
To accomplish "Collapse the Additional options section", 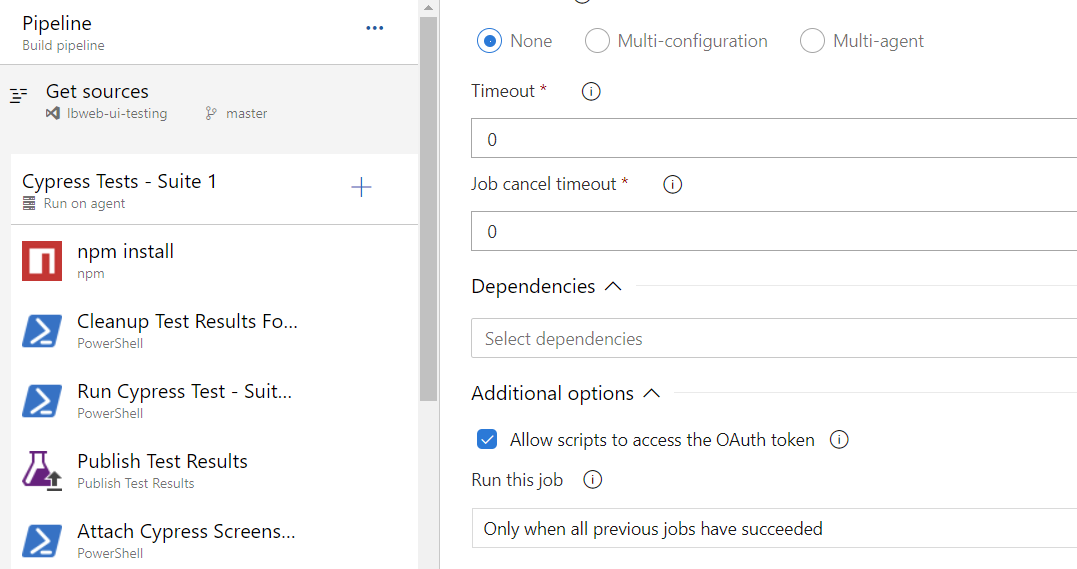I will [x=652, y=394].
